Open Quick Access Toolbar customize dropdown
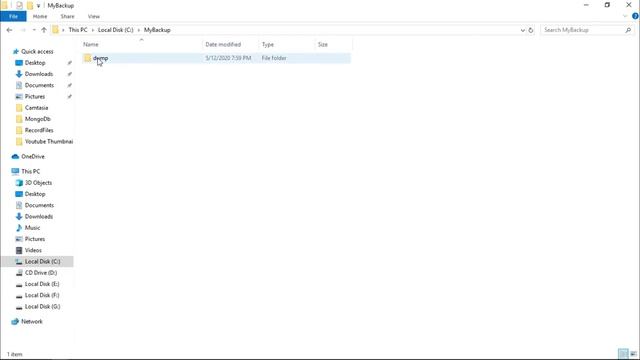 [x=38, y=6]
